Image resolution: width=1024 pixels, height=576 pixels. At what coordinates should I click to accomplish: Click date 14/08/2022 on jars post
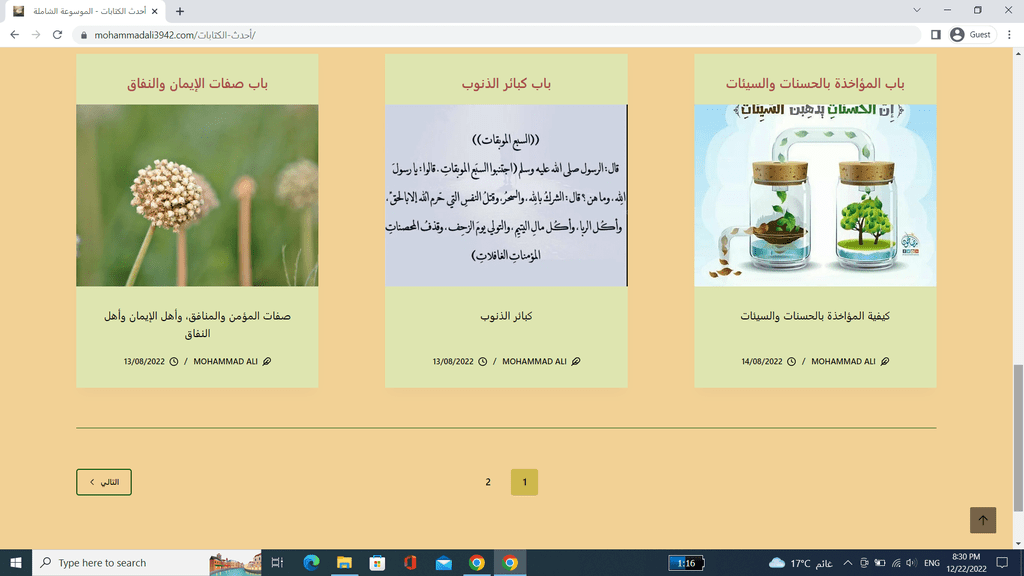pos(761,361)
